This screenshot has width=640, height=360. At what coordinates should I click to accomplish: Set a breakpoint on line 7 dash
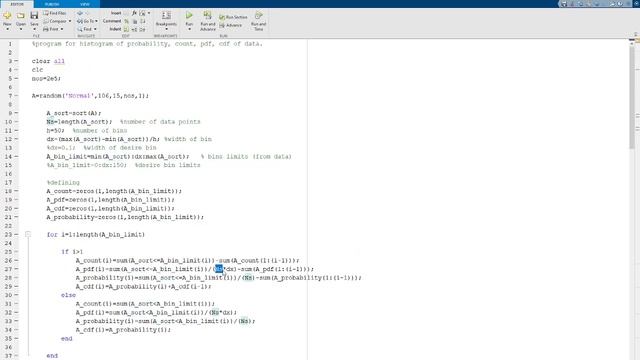point(16,96)
